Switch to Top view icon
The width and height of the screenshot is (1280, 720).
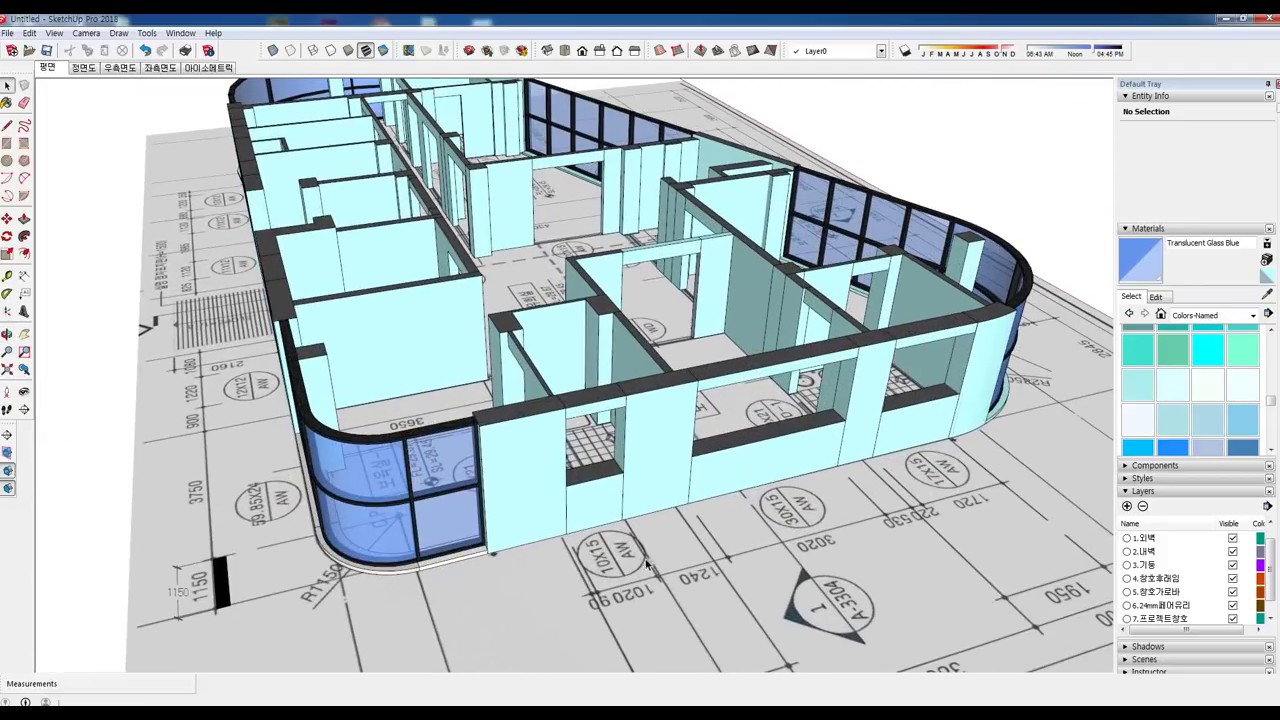[565, 50]
